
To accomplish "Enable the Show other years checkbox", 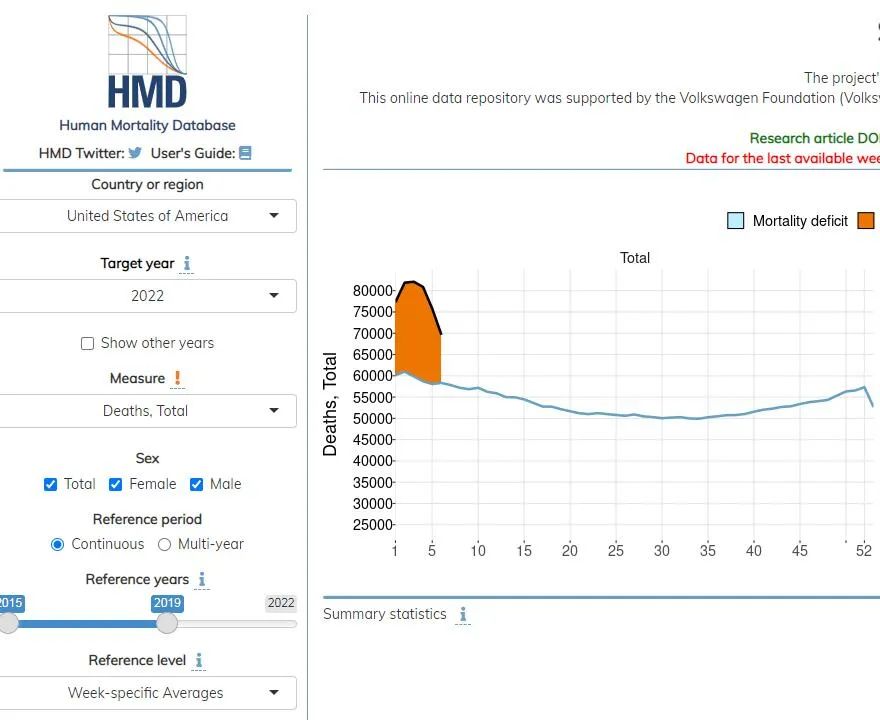I will 88,343.
